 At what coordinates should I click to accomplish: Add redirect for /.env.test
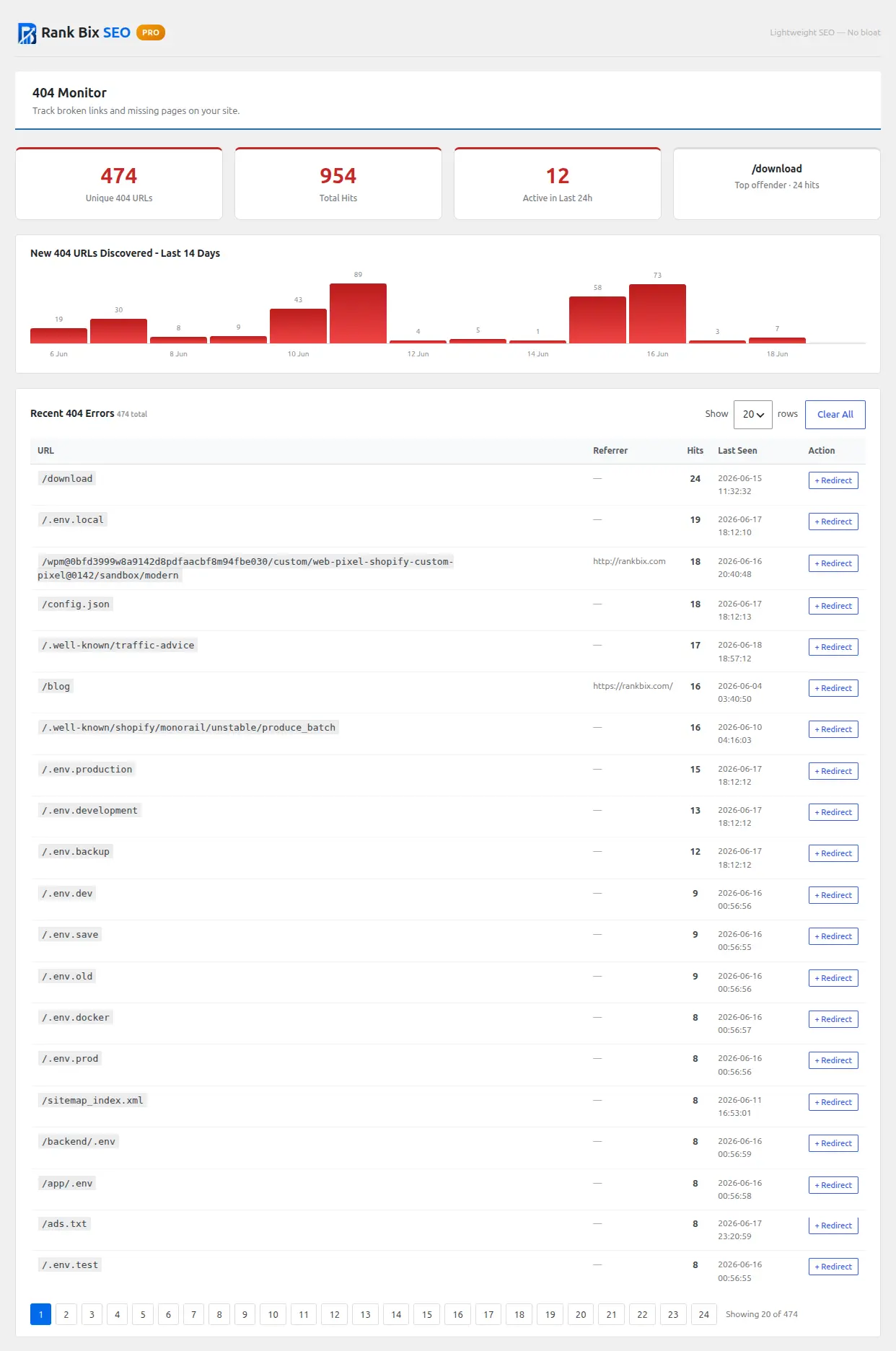click(x=833, y=1267)
